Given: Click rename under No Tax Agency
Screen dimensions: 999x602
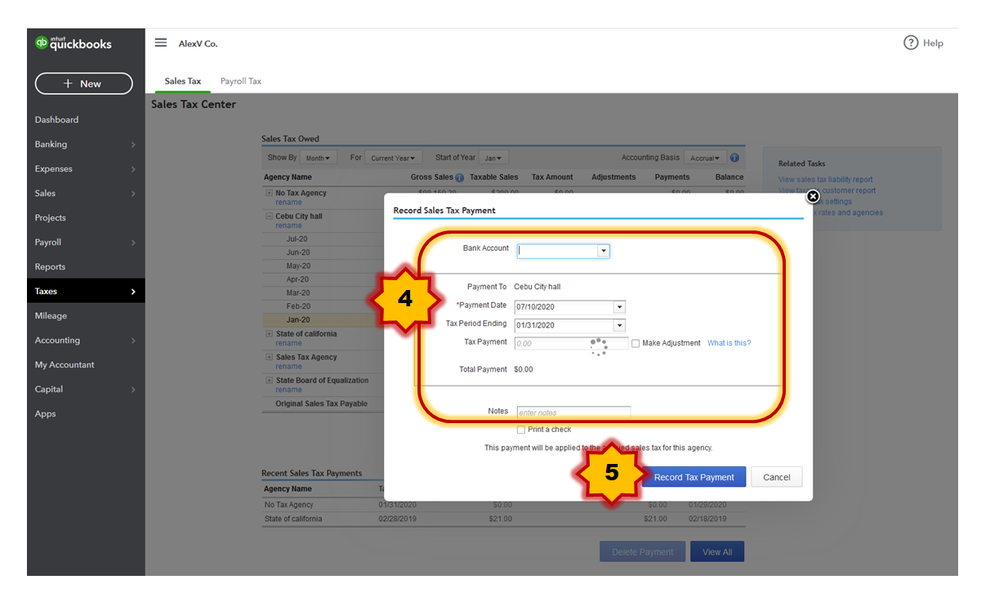Looking at the screenshot, I should tap(288, 203).
